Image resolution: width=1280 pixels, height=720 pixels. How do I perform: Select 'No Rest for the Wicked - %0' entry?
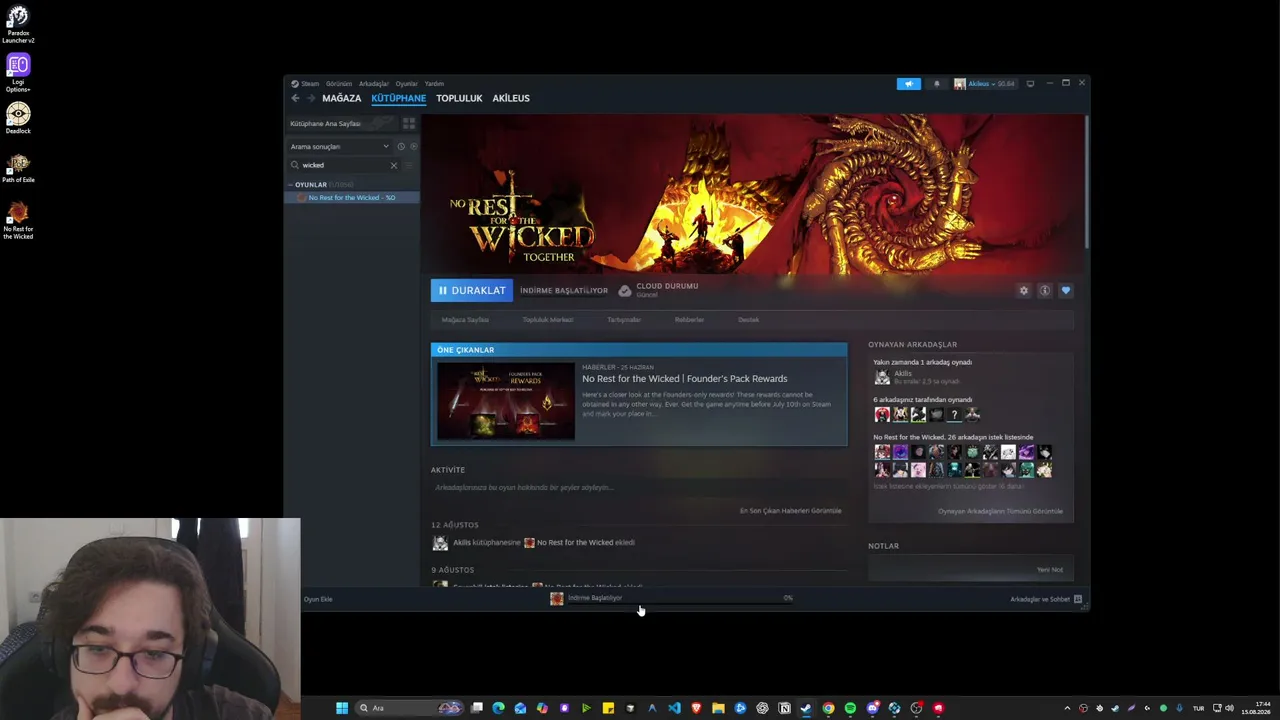pyautogui.click(x=352, y=198)
